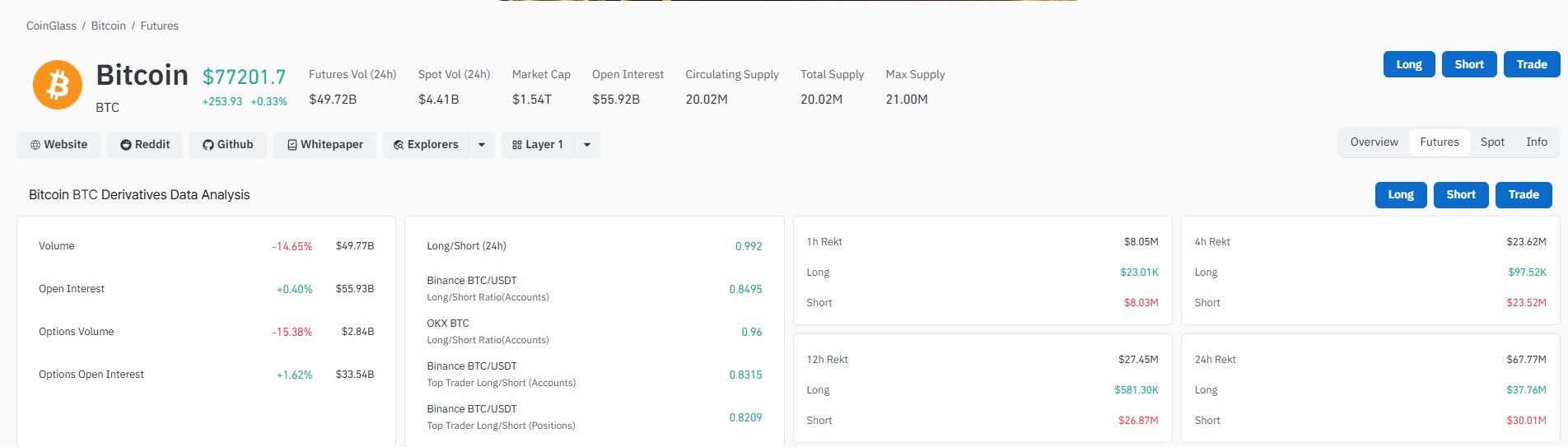Click the 12h Rekt total $27.45M
Viewport: 1568px width, 447px height.
coord(1138,360)
